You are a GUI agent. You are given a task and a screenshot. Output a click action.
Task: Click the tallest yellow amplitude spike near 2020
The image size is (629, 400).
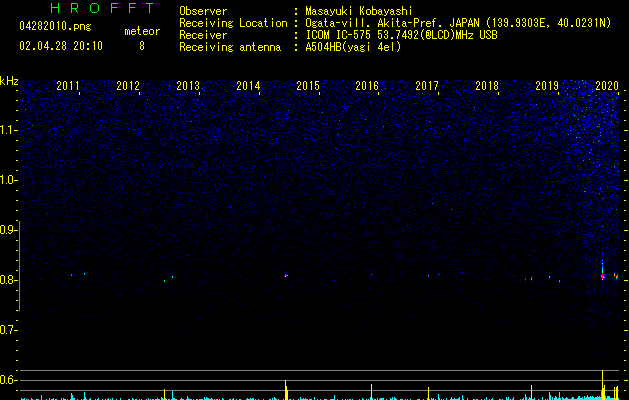(x=603, y=384)
